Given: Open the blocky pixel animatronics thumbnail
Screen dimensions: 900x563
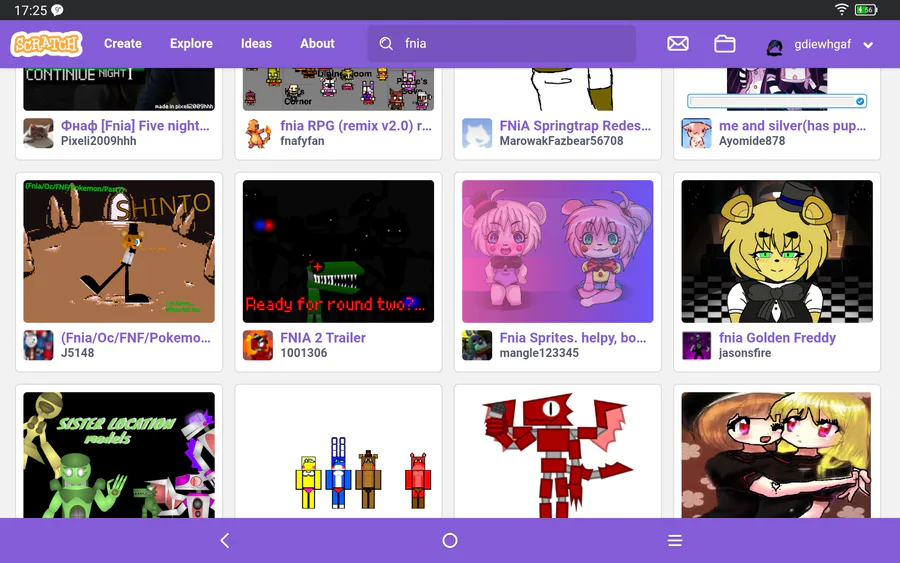Looking at the screenshot, I should (338, 455).
